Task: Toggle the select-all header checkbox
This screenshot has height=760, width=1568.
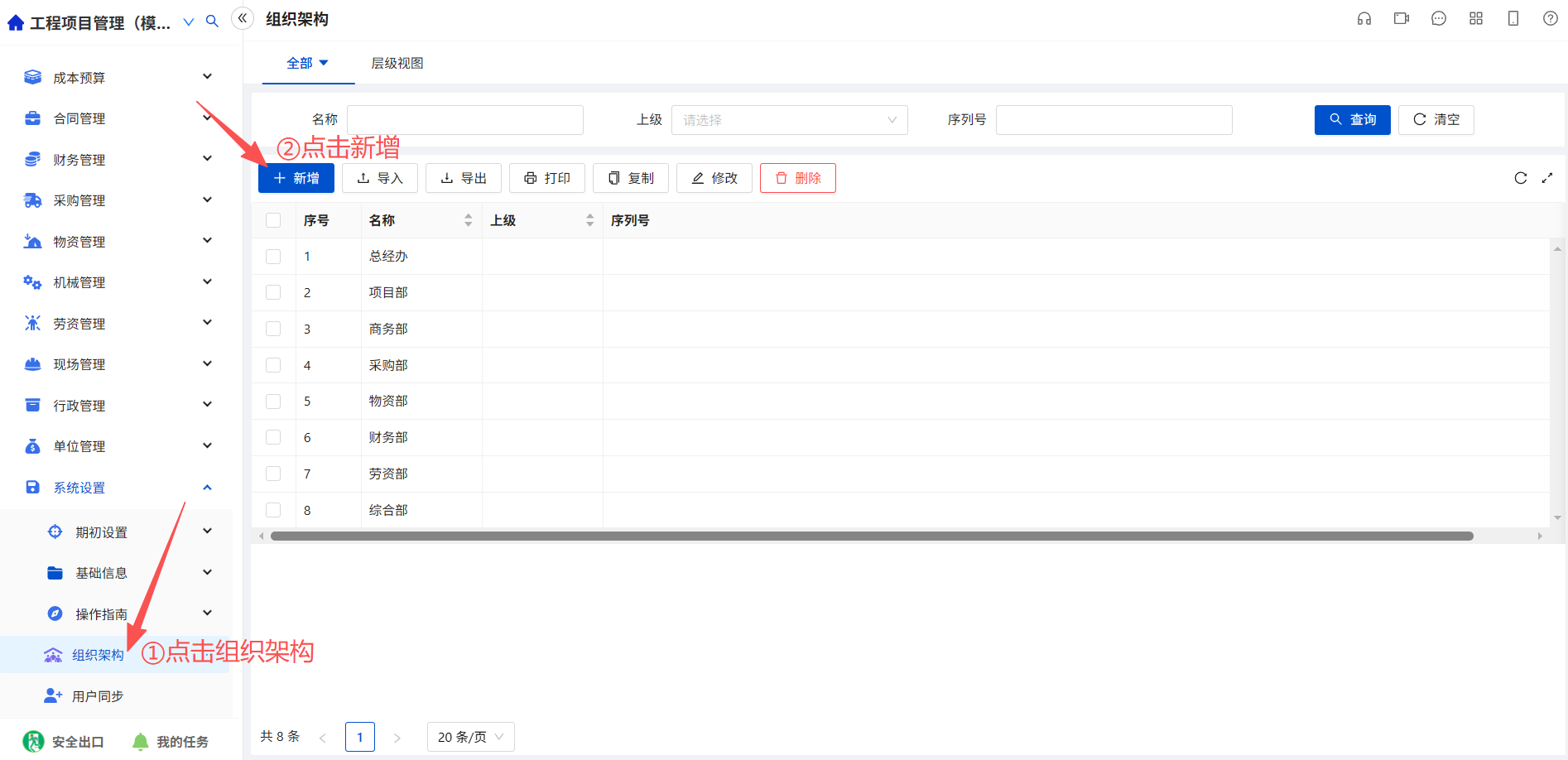Action: [x=273, y=220]
